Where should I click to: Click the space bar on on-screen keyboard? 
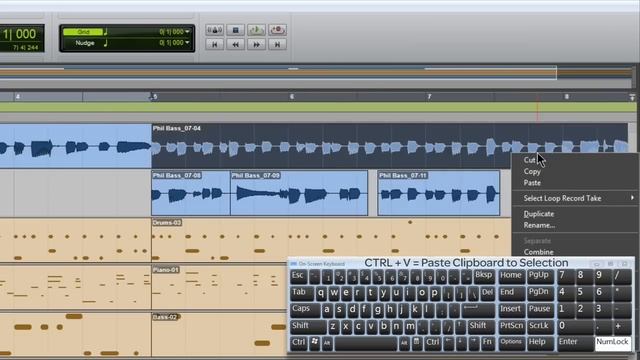pos(366,343)
